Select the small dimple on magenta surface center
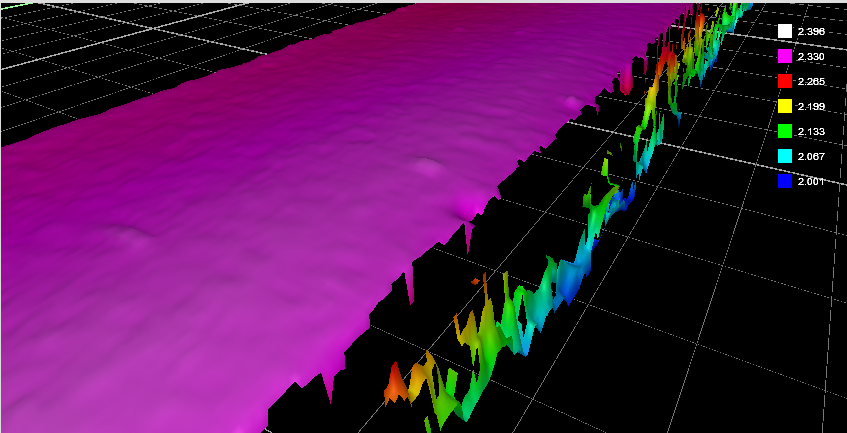The height and width of the screenshot is (433, 847). (428, 166)
